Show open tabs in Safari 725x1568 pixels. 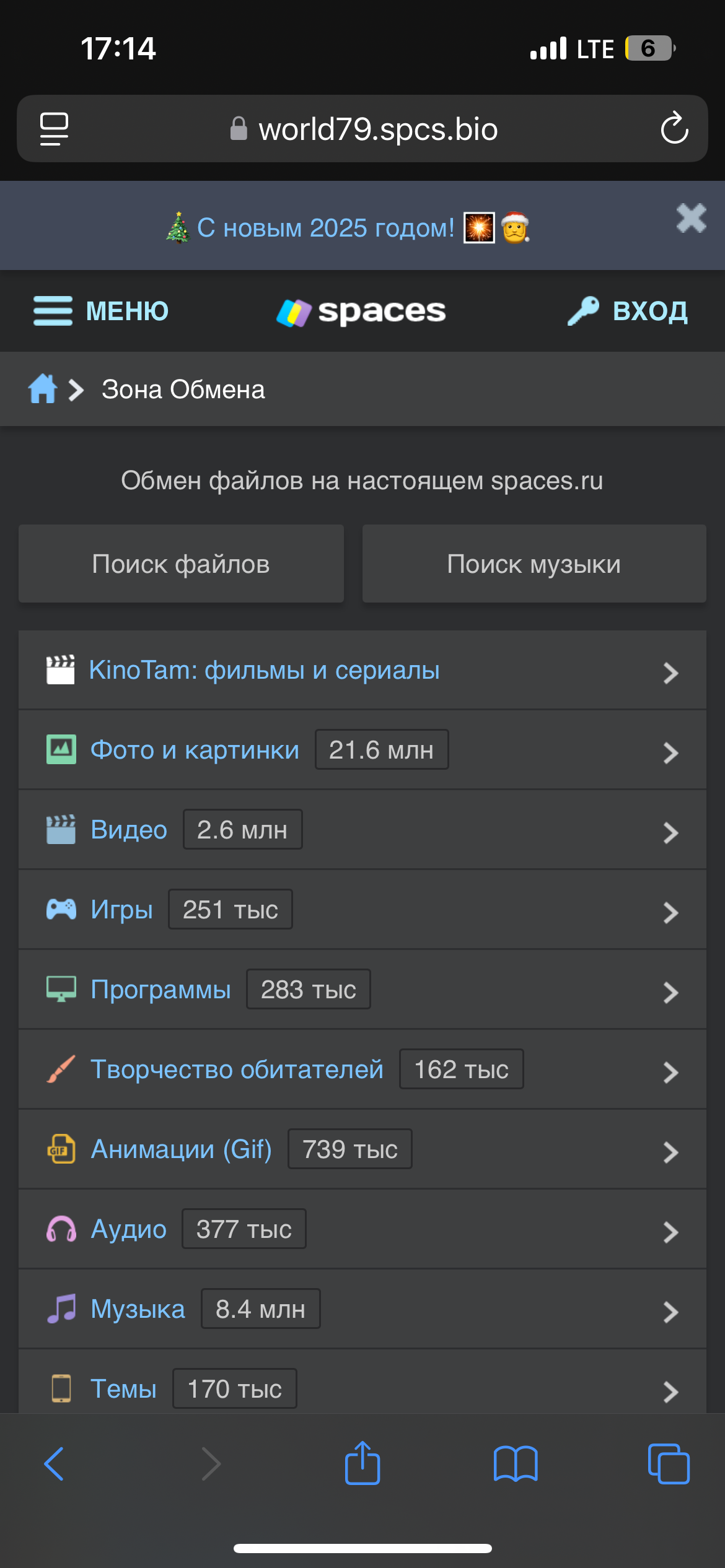(x=668, y=1463)
